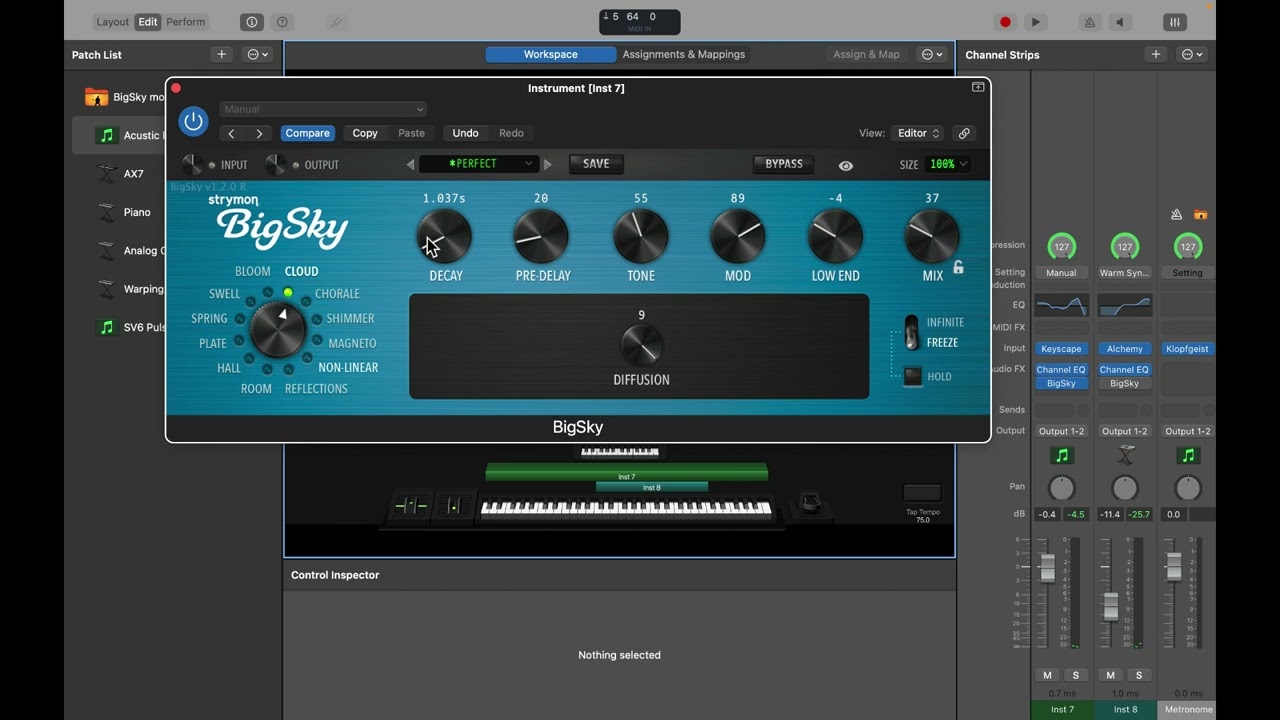
Task: Solo the Inst 8 channel strip
Action: [x=1138, y=675]
